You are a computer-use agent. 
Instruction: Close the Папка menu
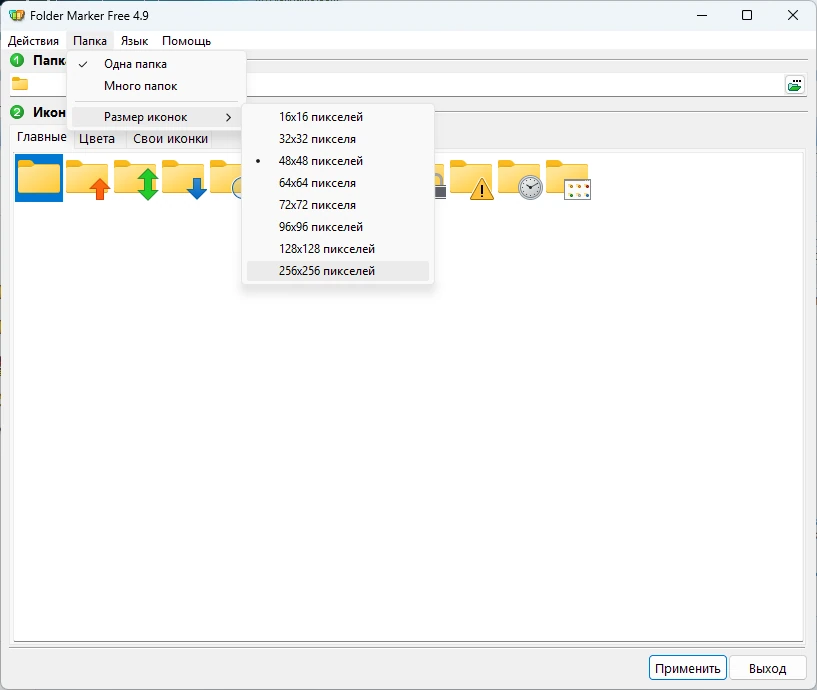[x=90, y=41]
